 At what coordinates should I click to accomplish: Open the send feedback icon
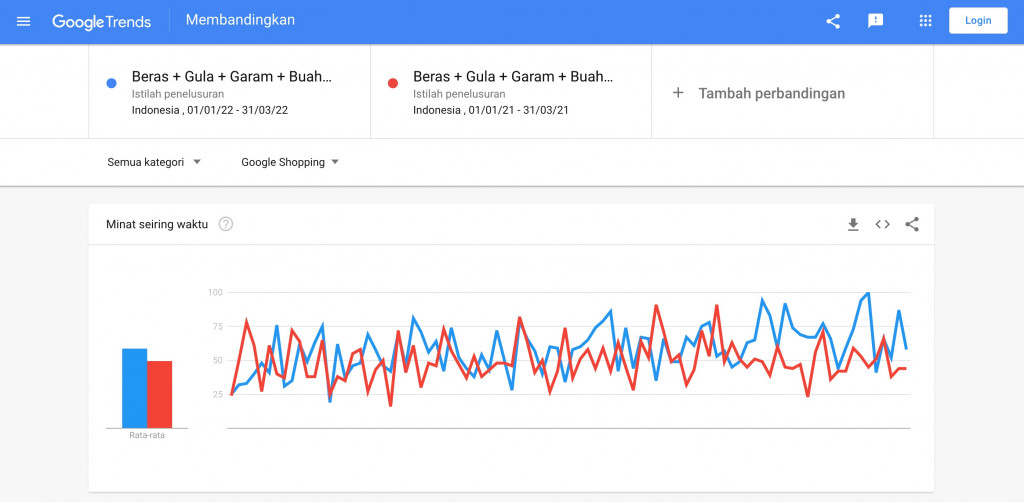click(x=875, y=21)
